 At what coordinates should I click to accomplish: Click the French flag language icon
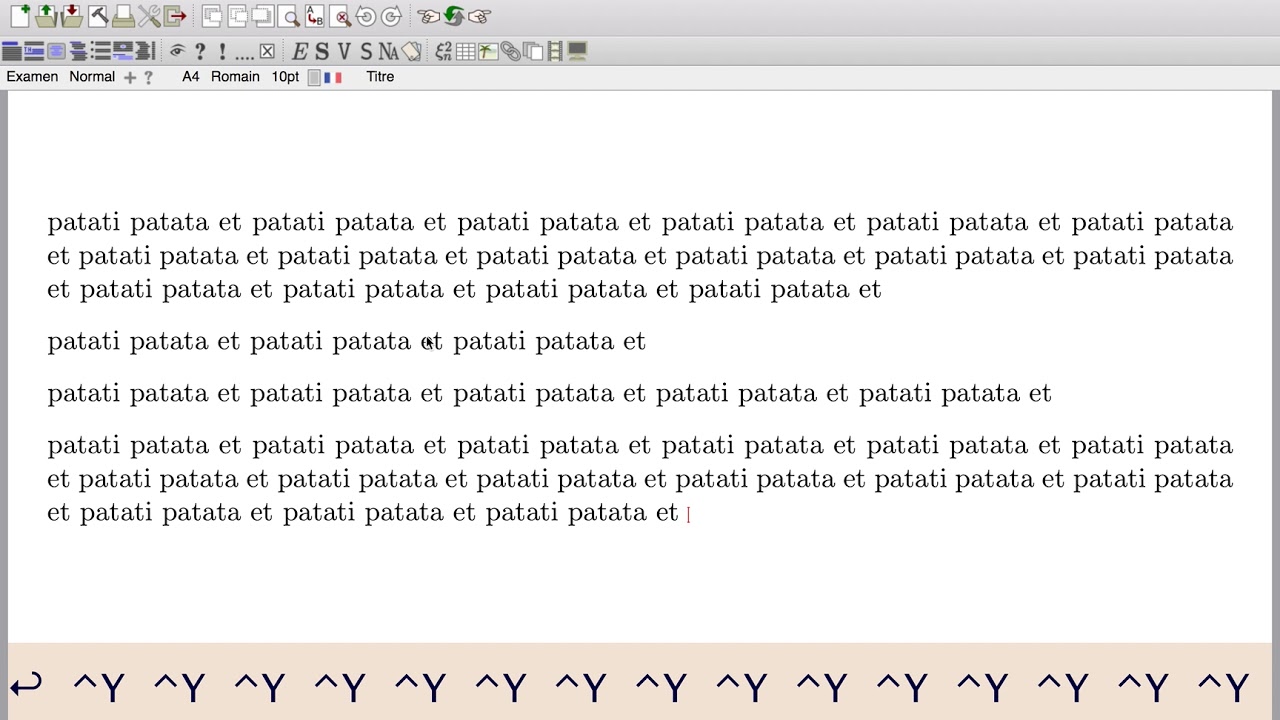point(333,77)
